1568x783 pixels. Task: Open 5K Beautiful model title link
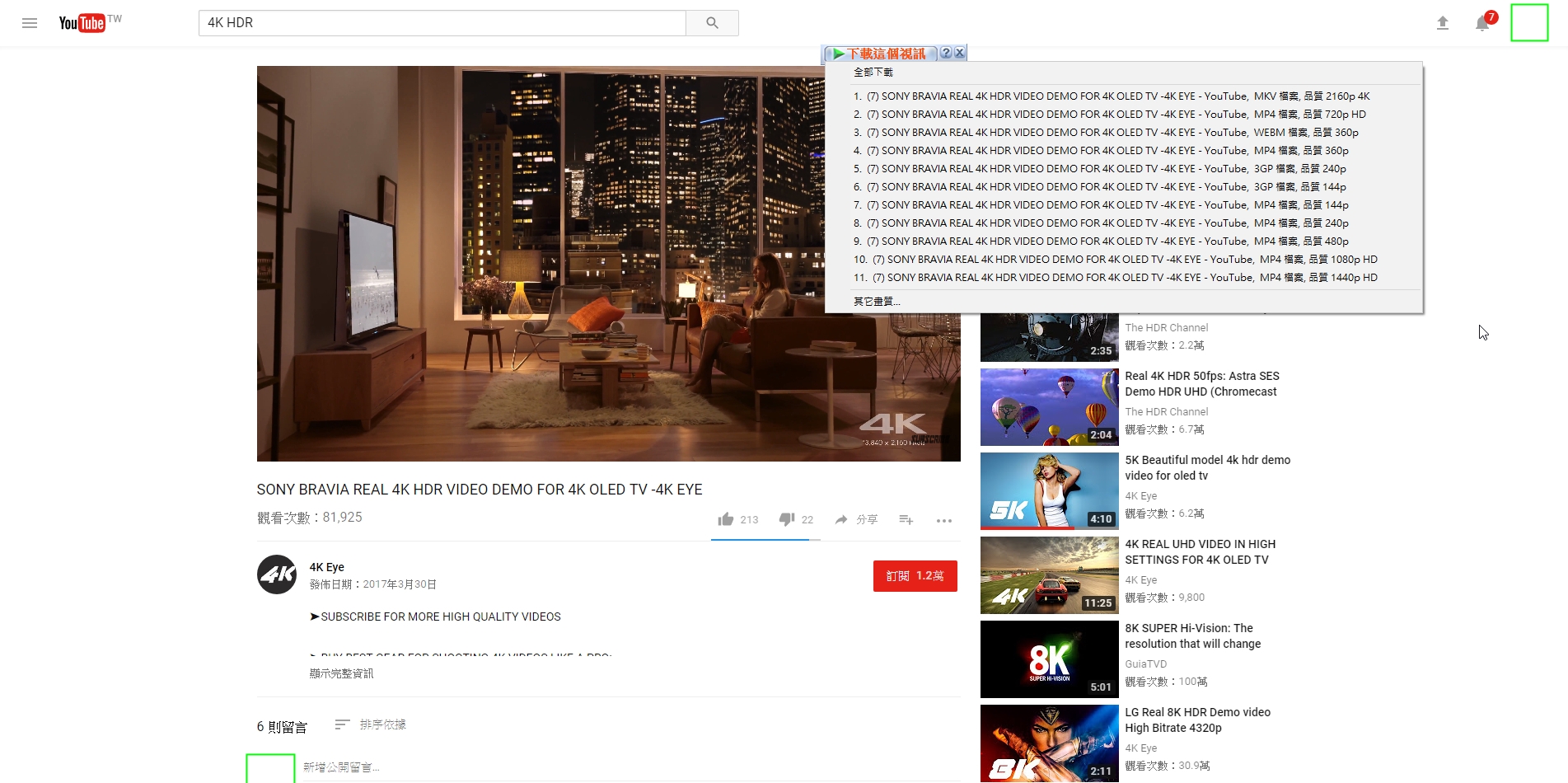[1207, 468]
